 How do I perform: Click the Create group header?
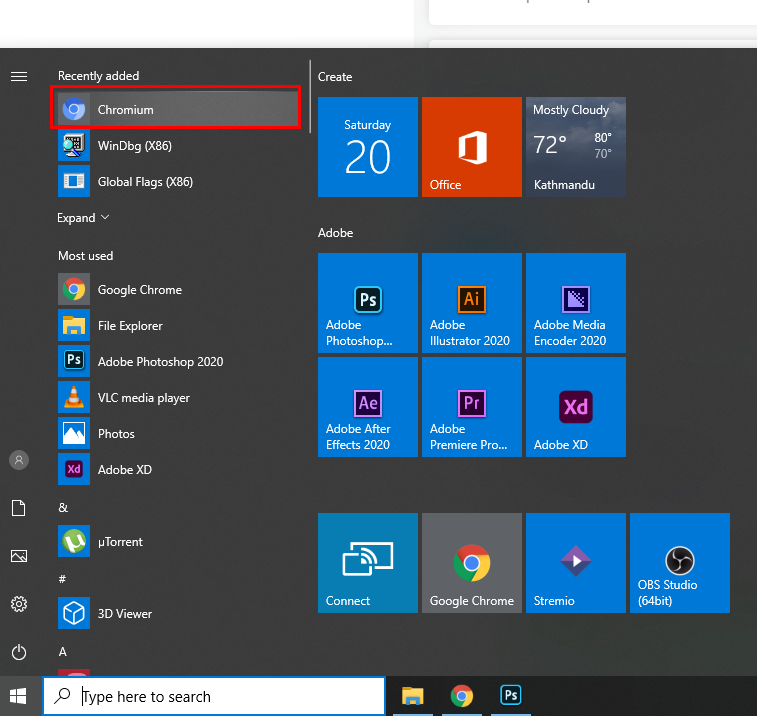(335, 77)
